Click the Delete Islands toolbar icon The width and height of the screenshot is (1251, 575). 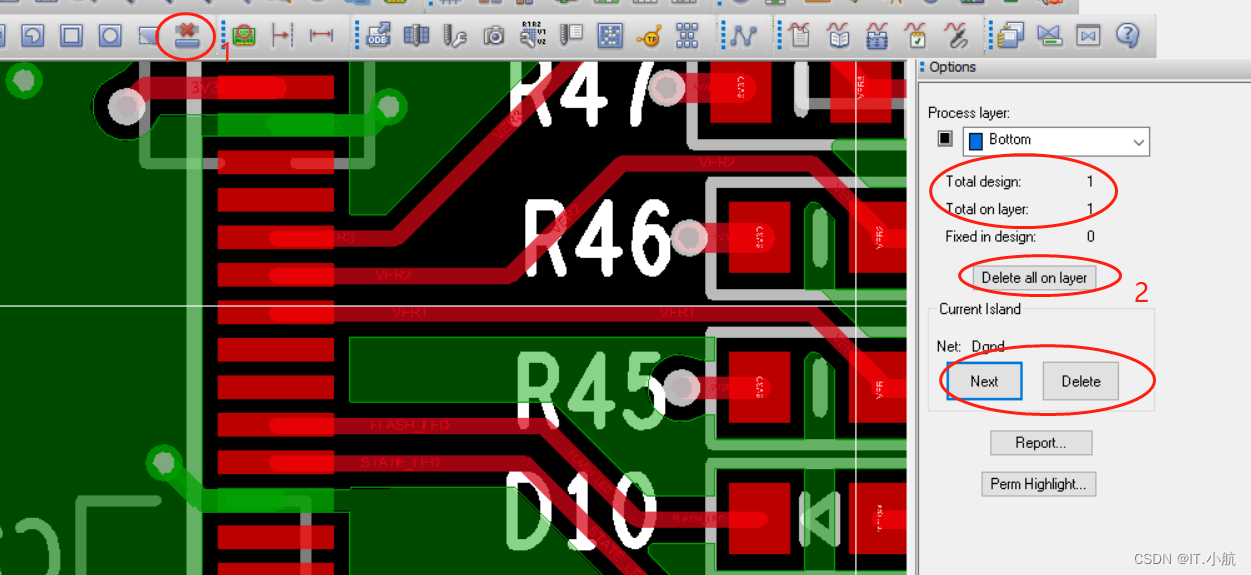[185, 36]
